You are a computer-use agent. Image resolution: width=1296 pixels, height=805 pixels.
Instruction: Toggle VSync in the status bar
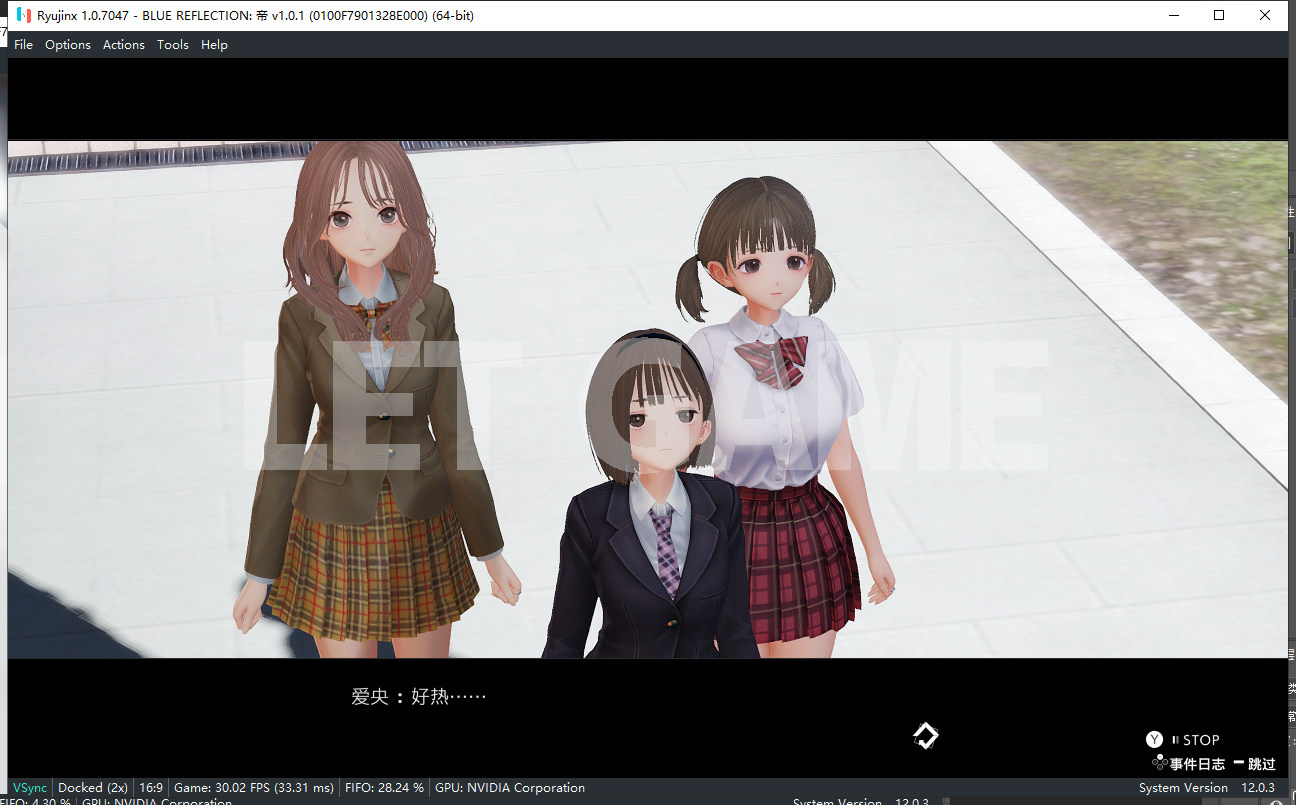(x=30, y=788)
